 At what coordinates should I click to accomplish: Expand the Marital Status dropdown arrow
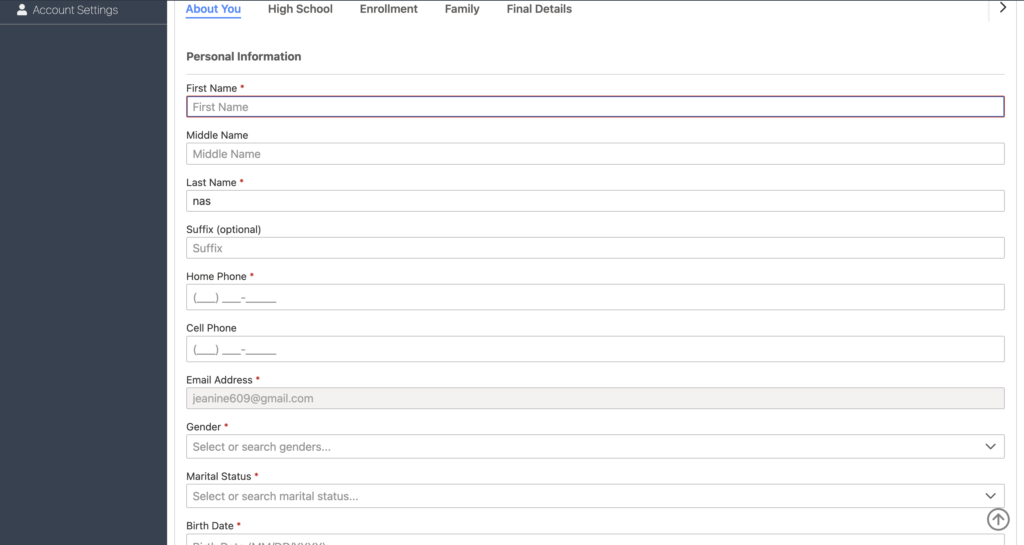990,496
